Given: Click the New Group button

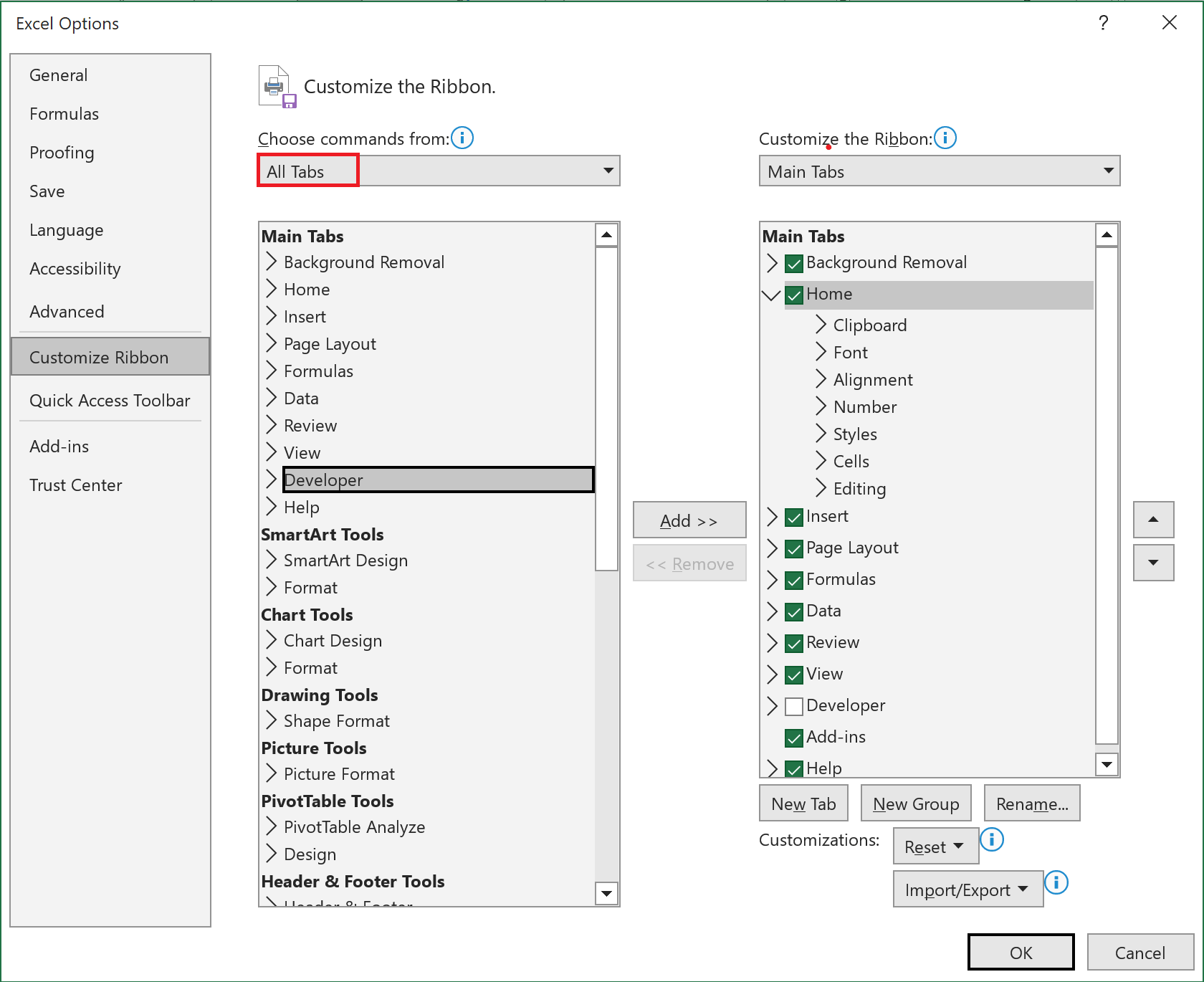Looking at the screenshot, I should tap(915, 803).
